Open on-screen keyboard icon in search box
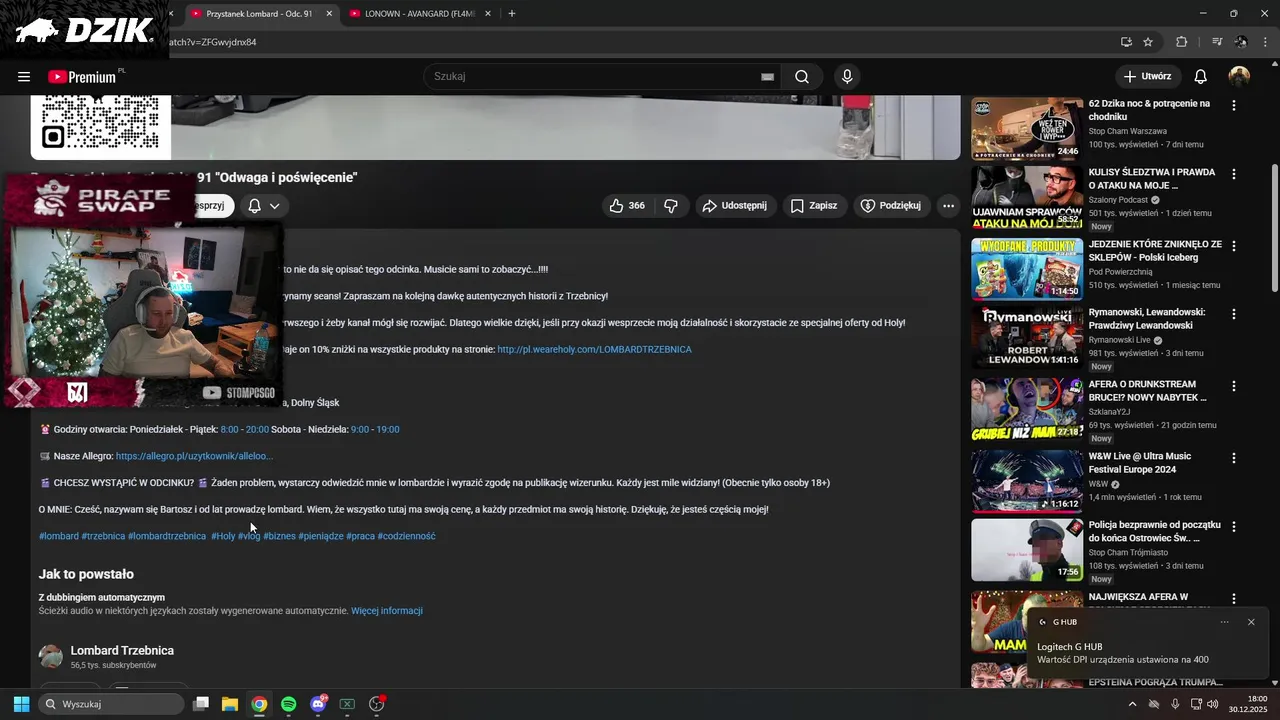This screenshot has width=1280, height=720. coord(767,77)
